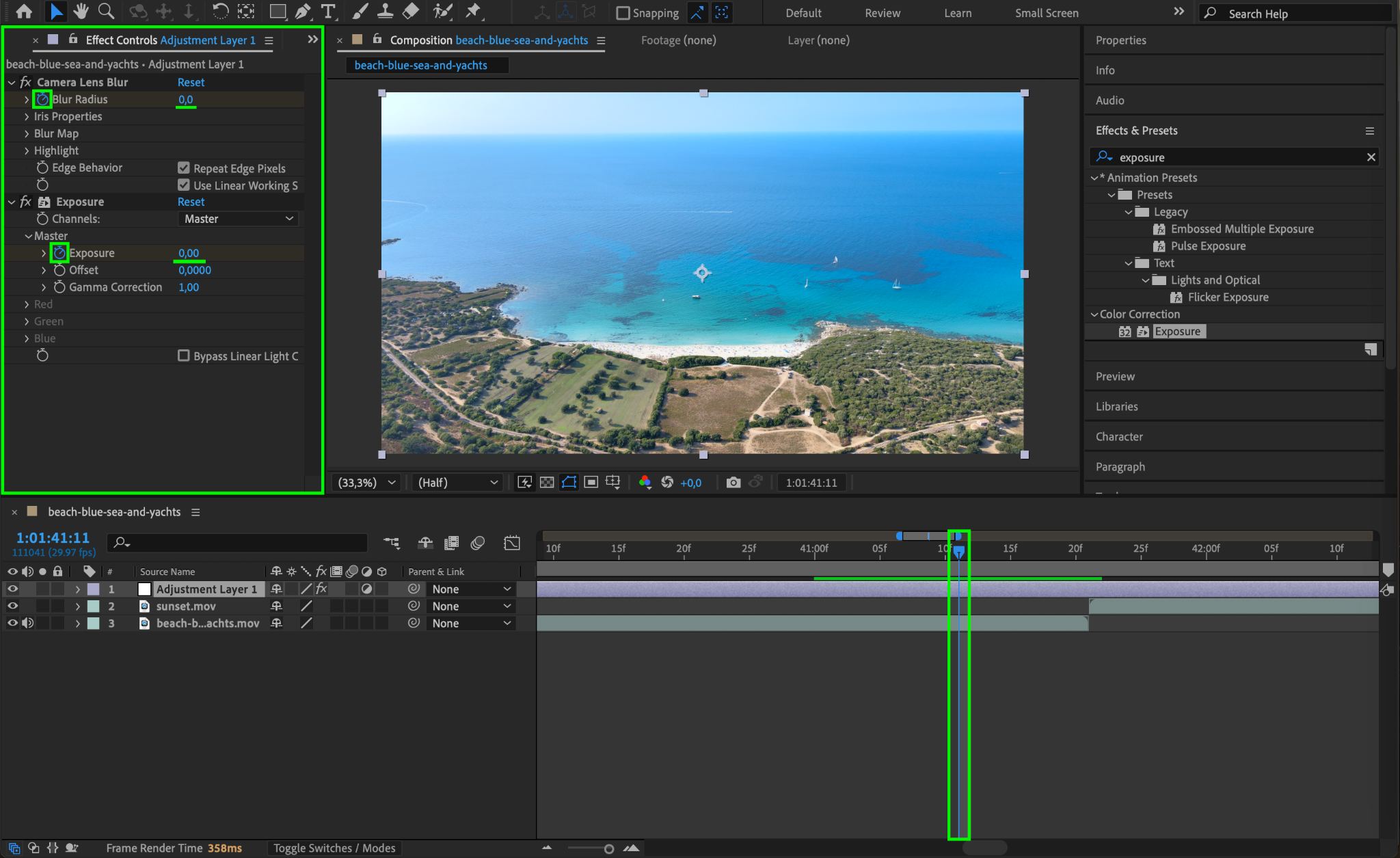Open the Channels Master dropdown

[x=238, y=219]
